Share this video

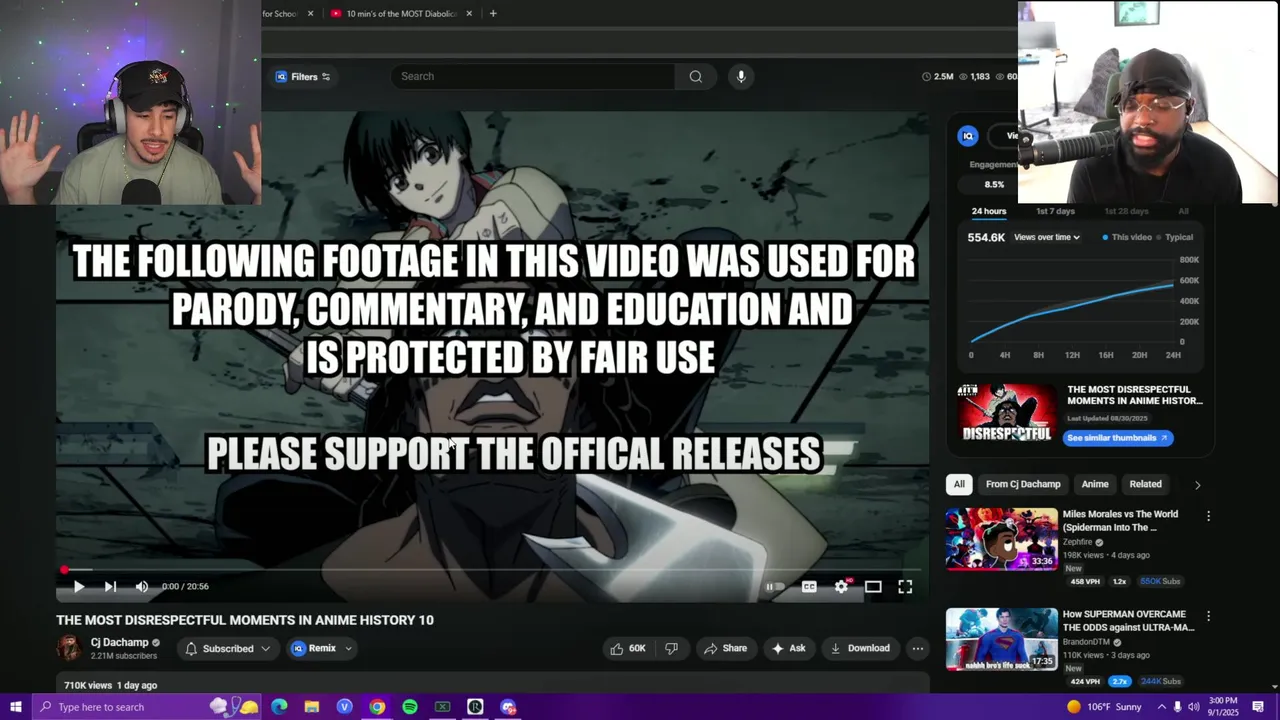click(725, 648)
